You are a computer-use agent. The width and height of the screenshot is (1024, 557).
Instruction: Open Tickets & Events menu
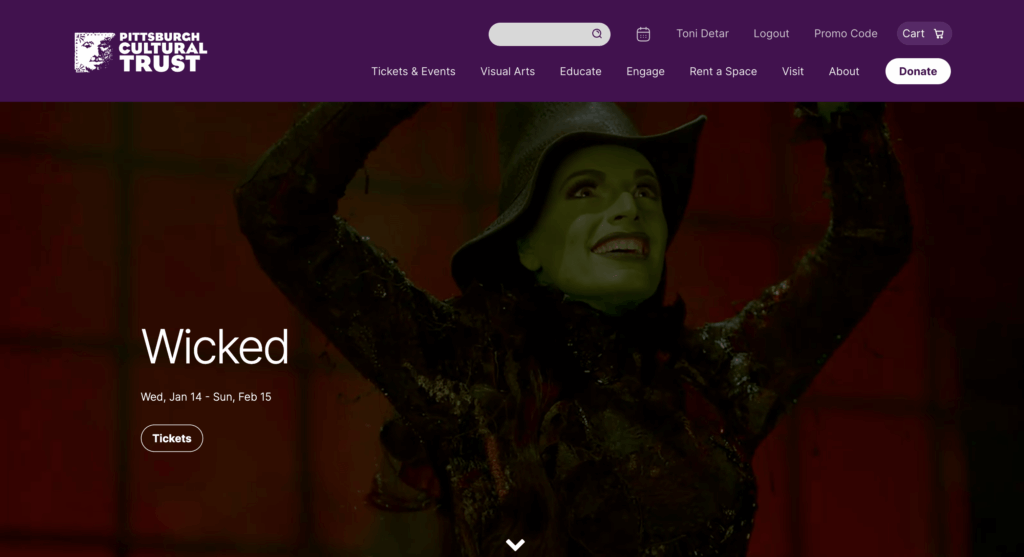coord(413,71)
